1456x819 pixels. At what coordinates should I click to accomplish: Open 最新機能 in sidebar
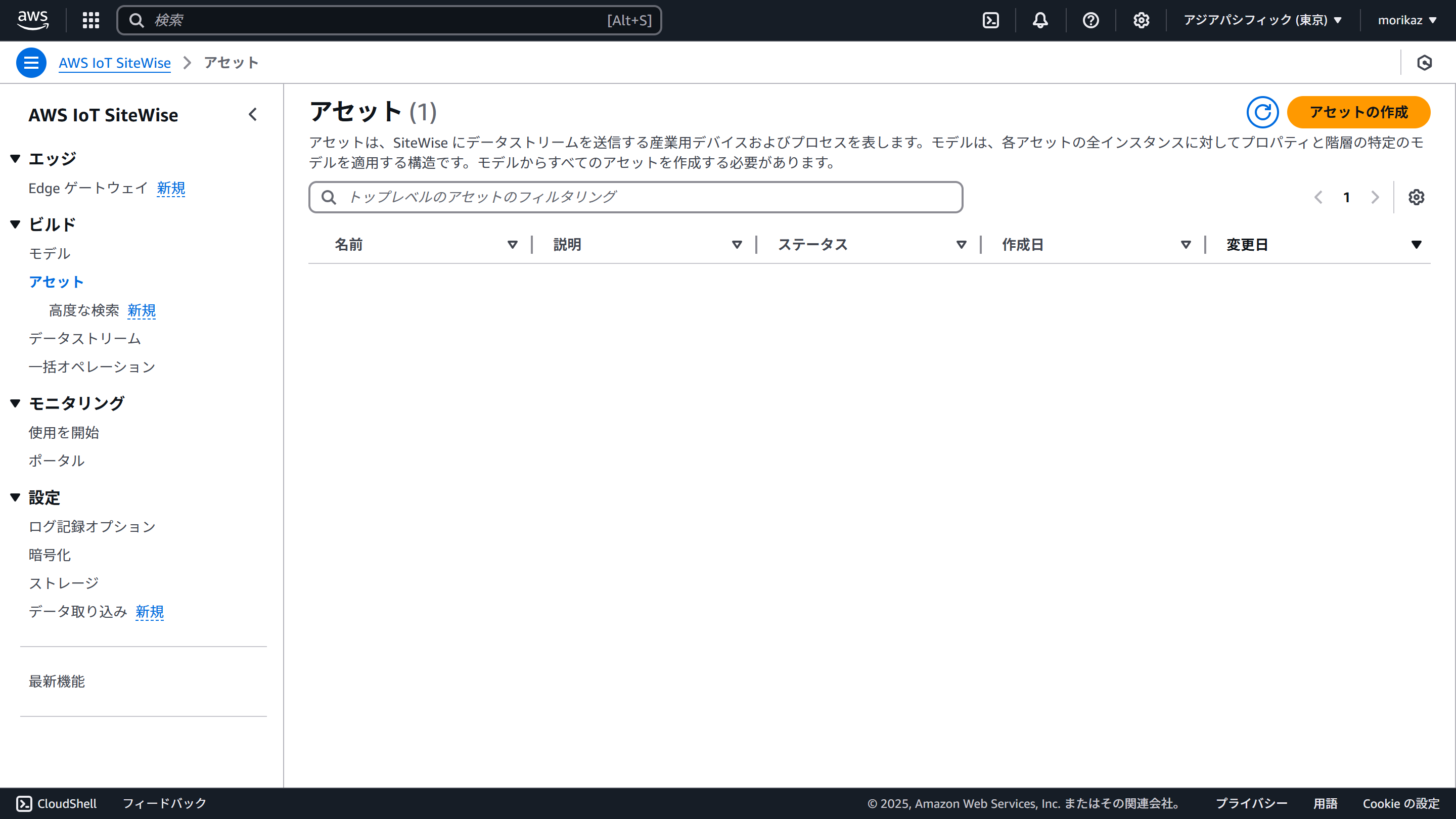click(57, 681)
